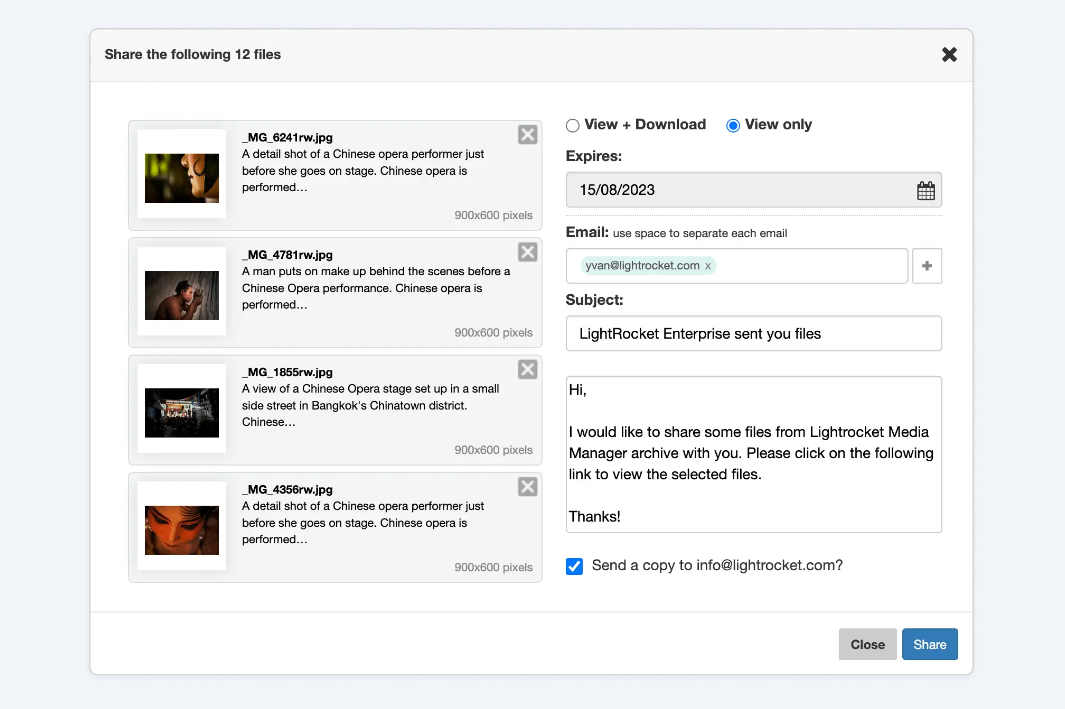Screen dimensions: 1065x709
Task: Select the Expires section label
Action: click(592, 157)
